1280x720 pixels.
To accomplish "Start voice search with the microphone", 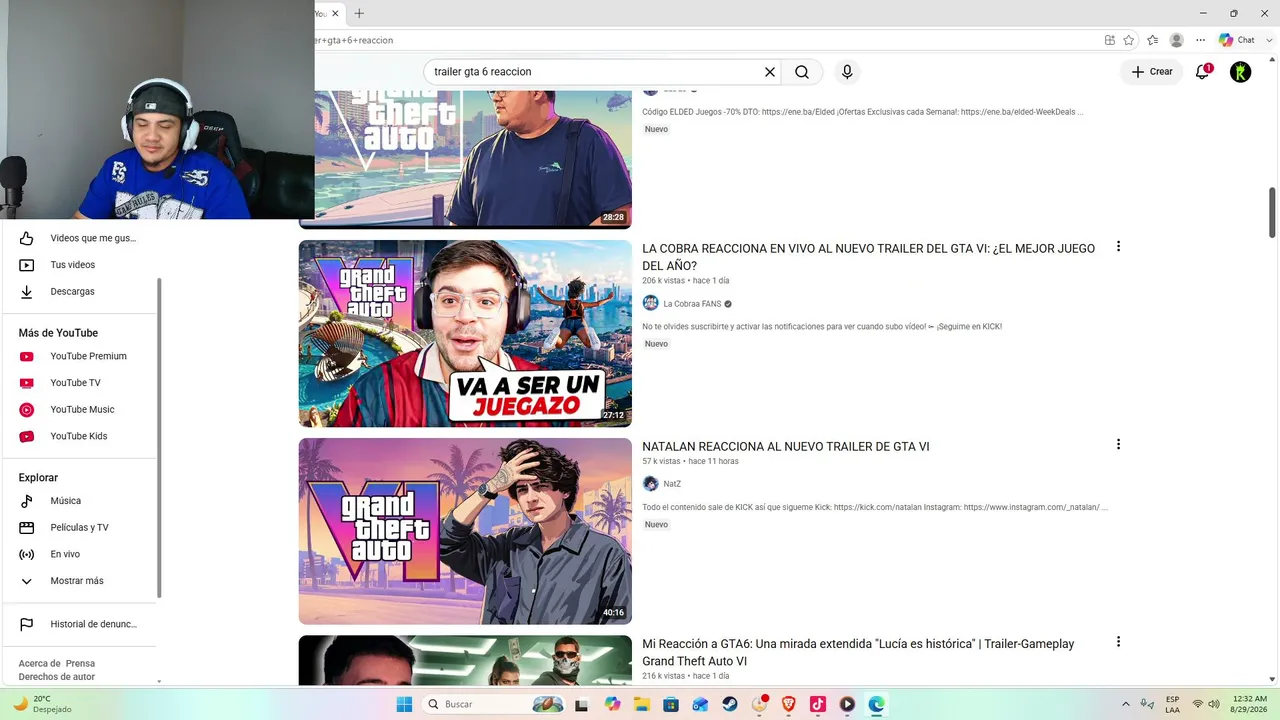I will 847,72.
